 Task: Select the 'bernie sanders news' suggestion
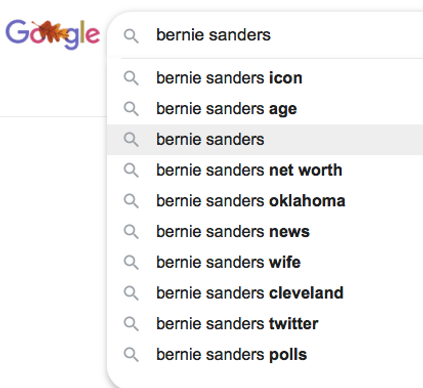pyautogui.click(x=265, y=231)
